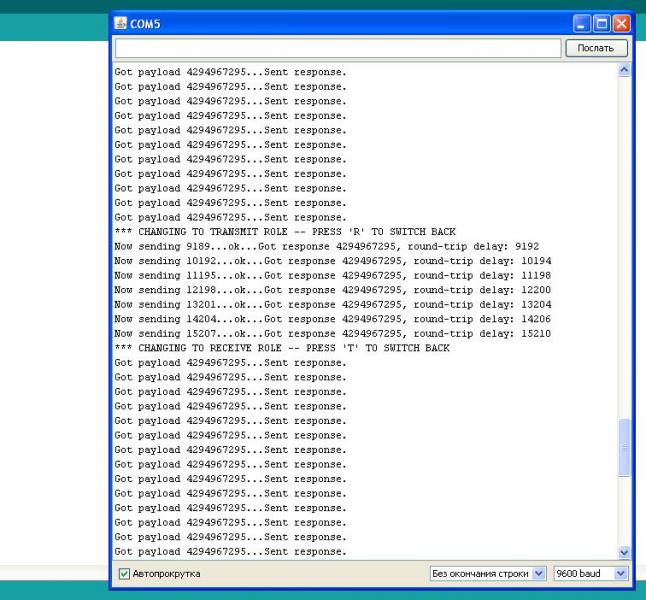Open the Без окончания строки line ending dropdown
Screen dimensions: 646x600
(x=488, y=573)
